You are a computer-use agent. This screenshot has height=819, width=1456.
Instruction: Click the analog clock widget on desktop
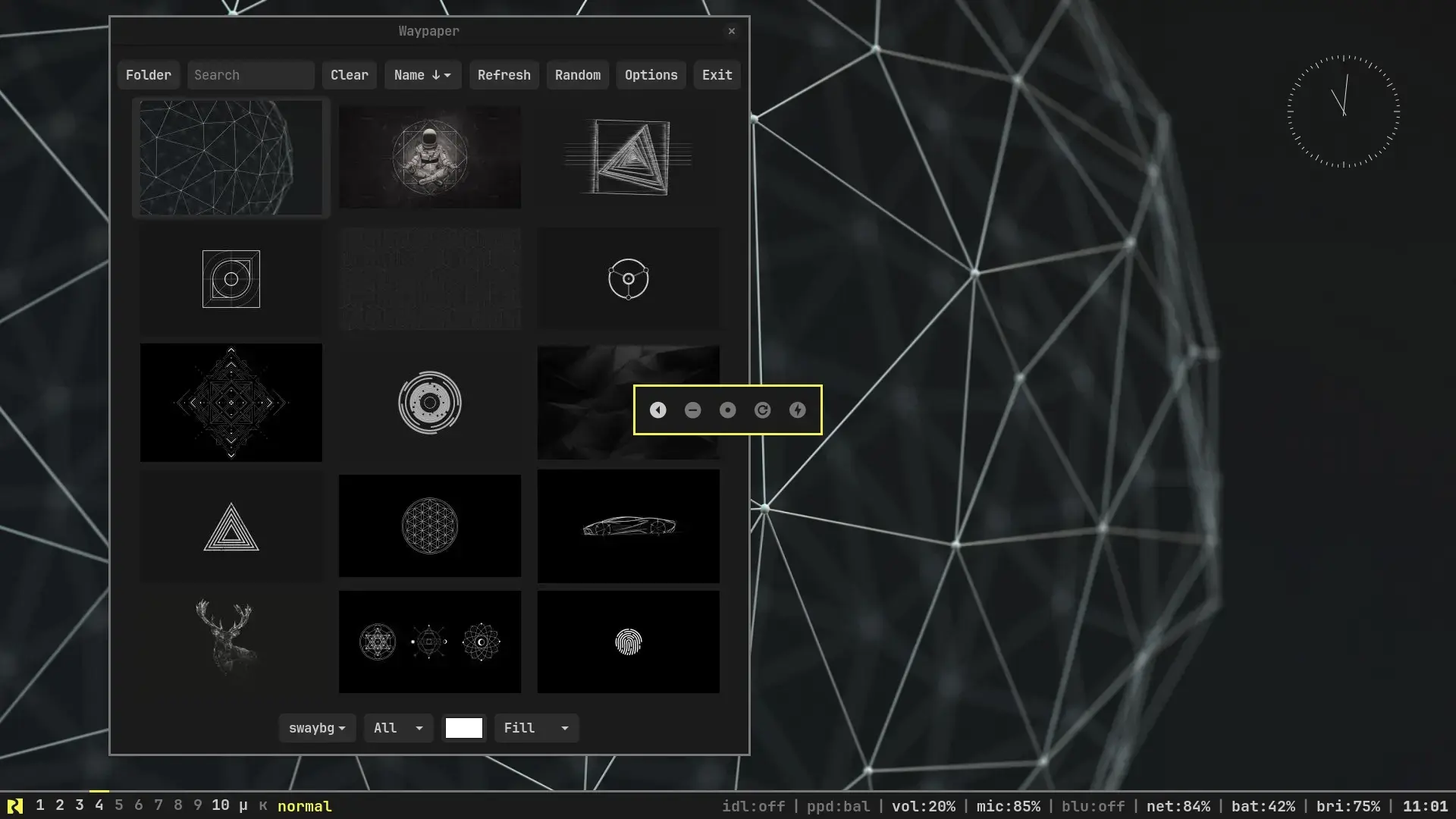1343,111
